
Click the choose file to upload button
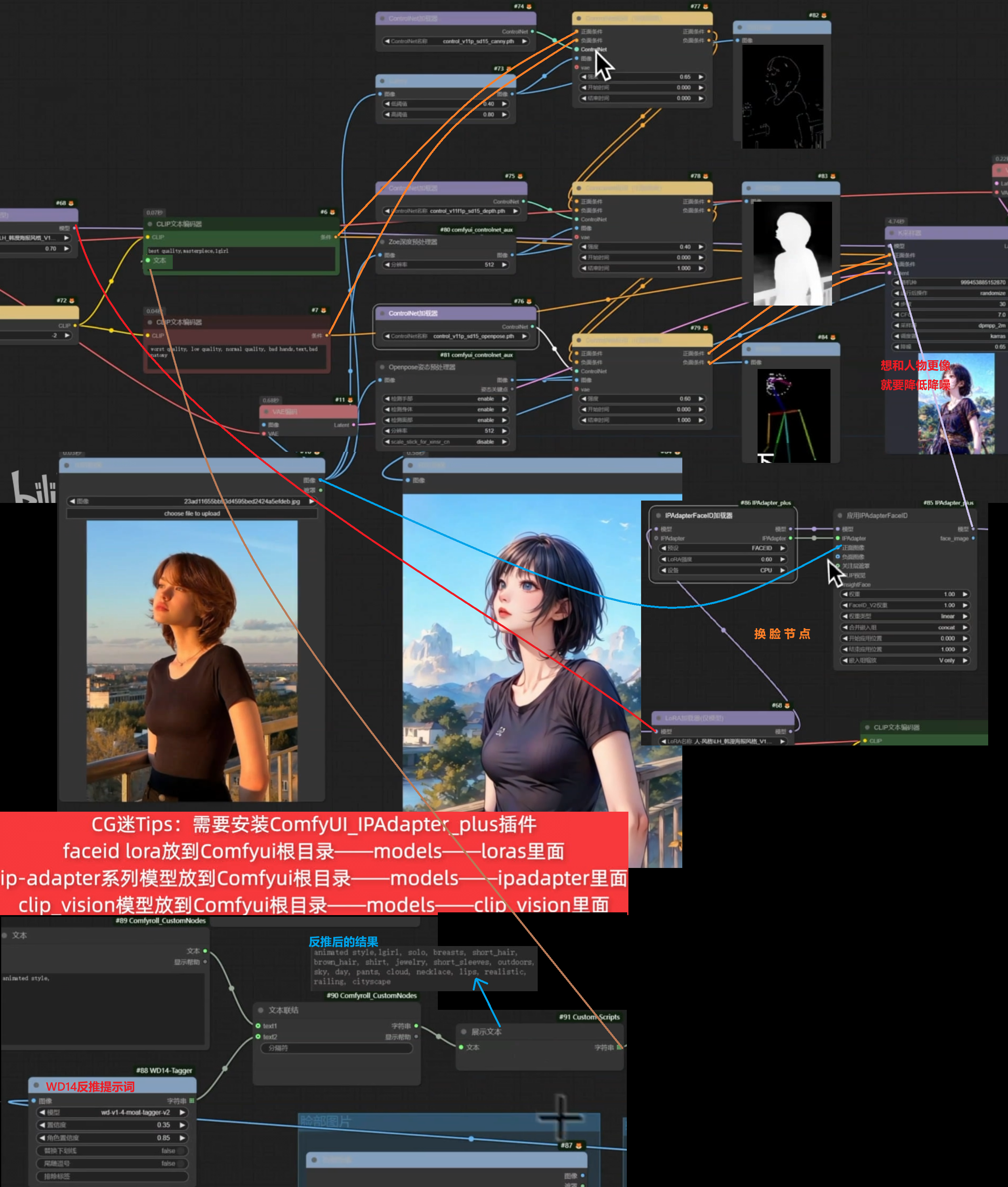click(192, 513)
